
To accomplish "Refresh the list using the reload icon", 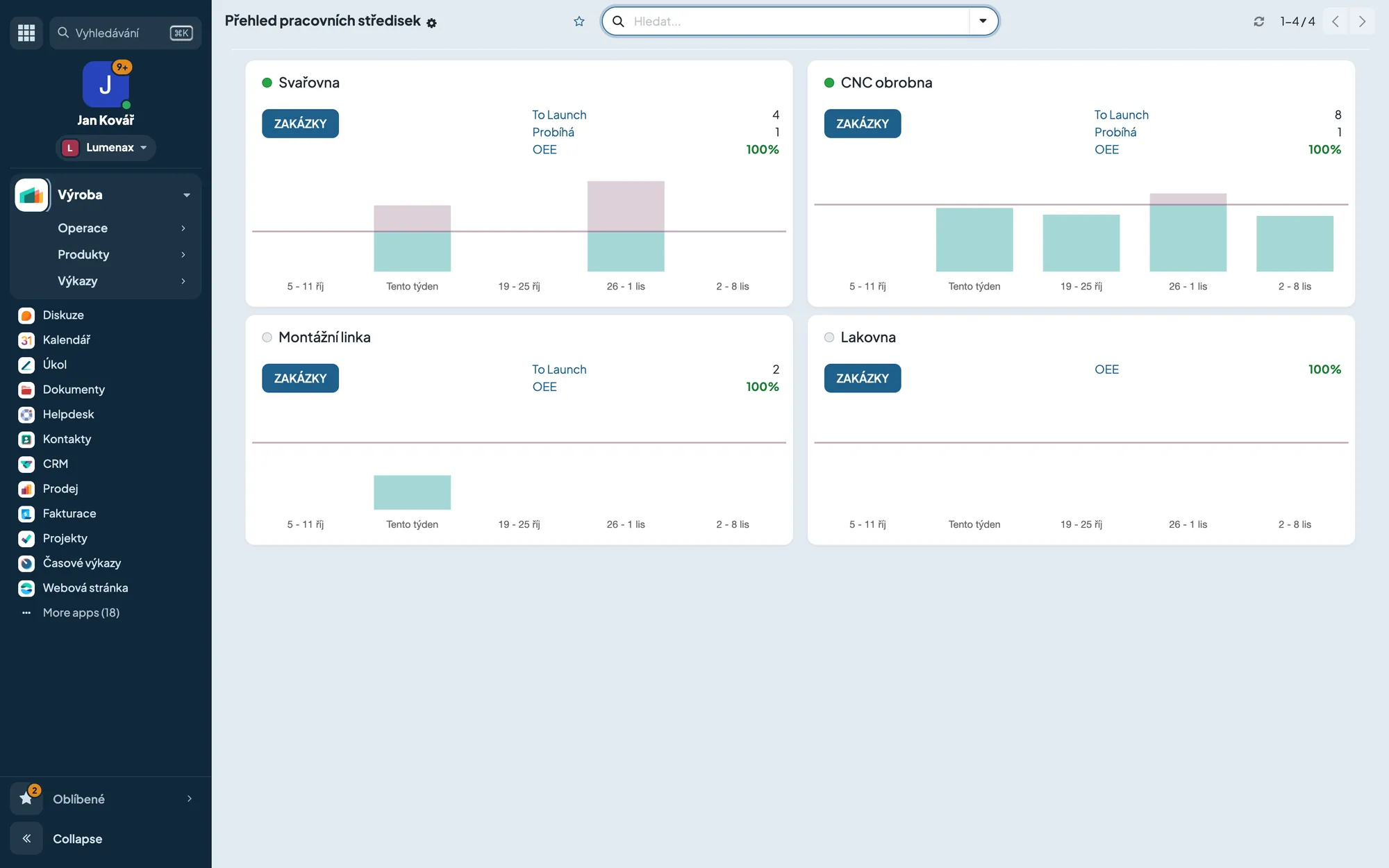I will coord(1258,22).
